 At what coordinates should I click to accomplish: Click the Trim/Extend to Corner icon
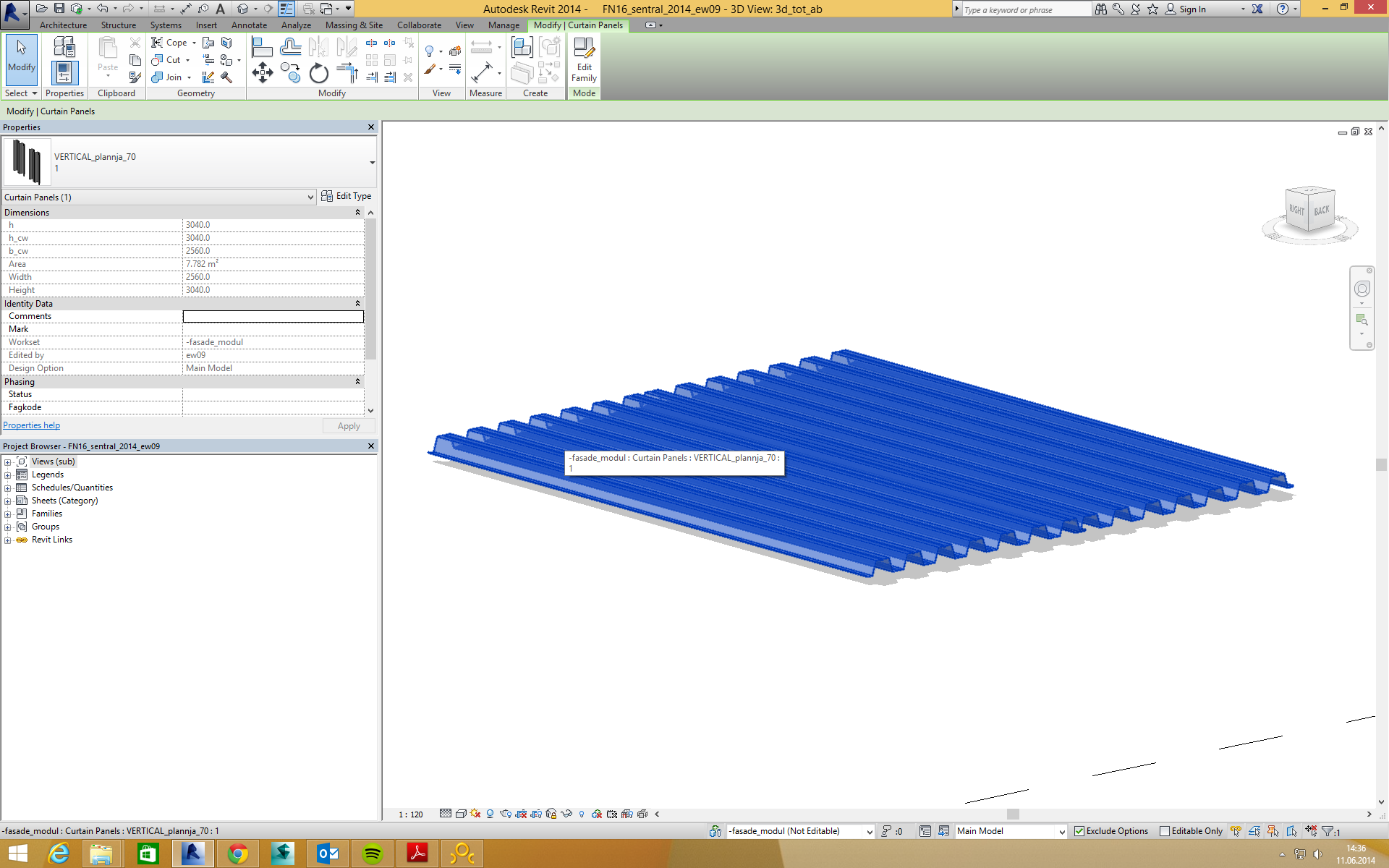coord(347,72)
